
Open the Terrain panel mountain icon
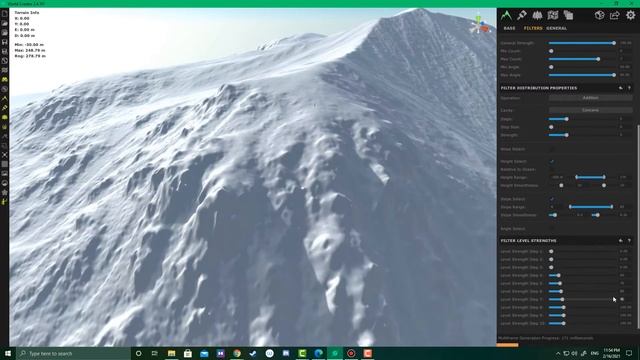[506, 16]
